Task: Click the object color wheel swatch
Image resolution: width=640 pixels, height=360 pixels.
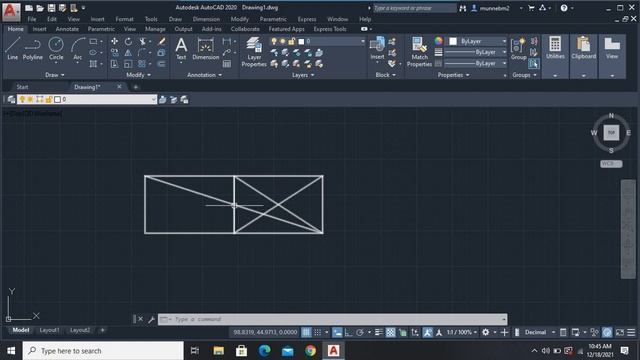Action: [438, 41]
